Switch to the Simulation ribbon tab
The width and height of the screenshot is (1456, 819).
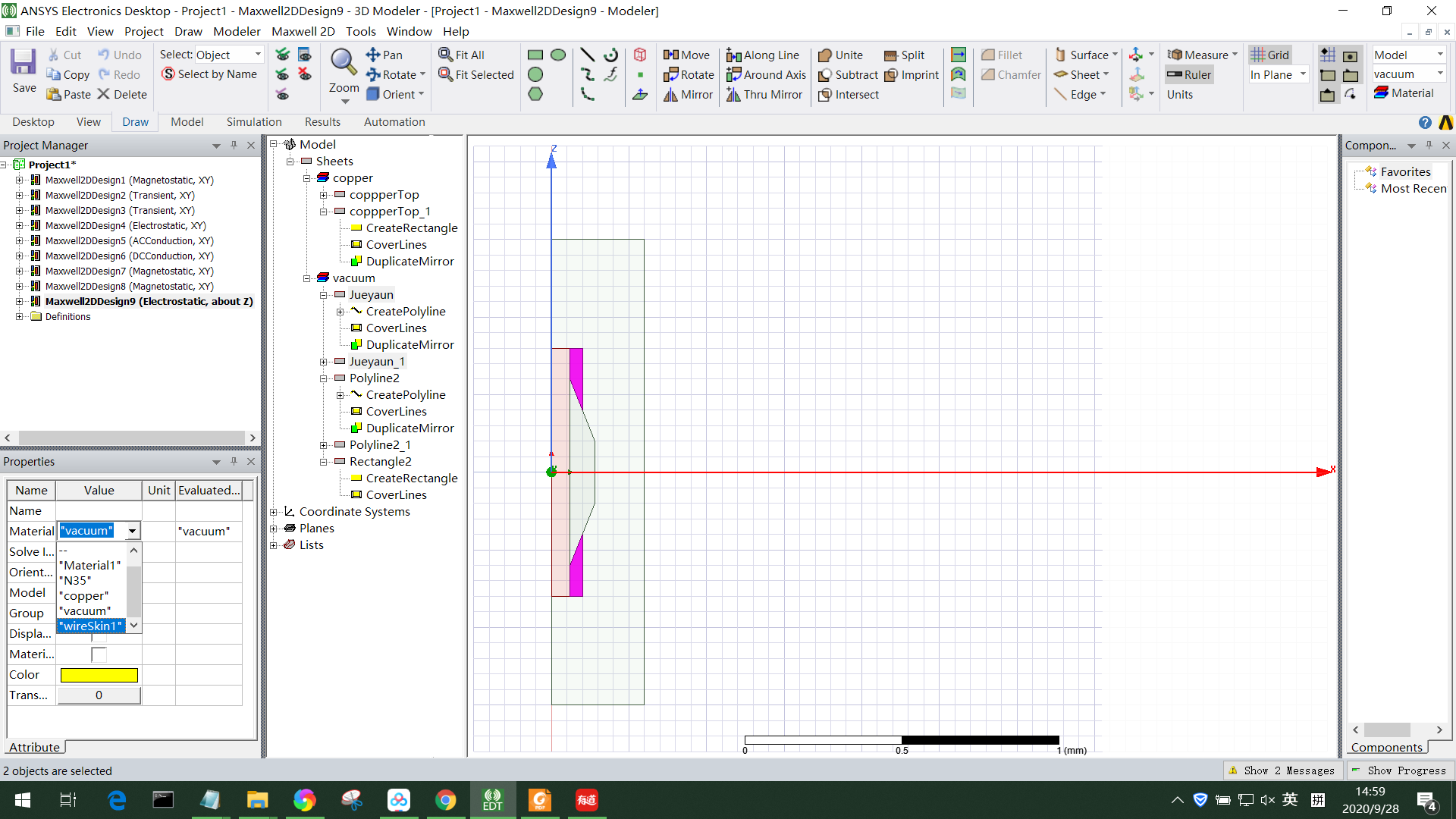[x=253, y=121]
